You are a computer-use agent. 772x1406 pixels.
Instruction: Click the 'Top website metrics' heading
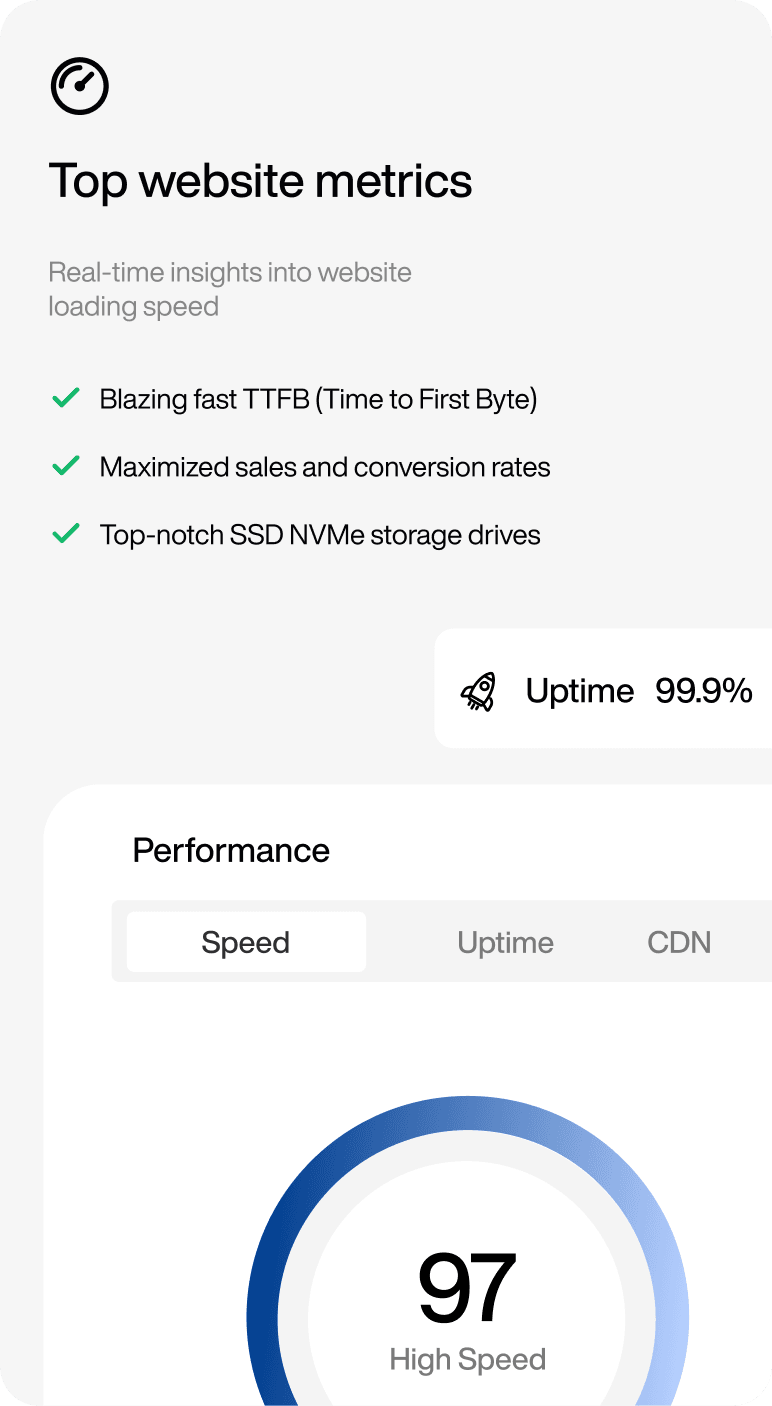[260, 181]
